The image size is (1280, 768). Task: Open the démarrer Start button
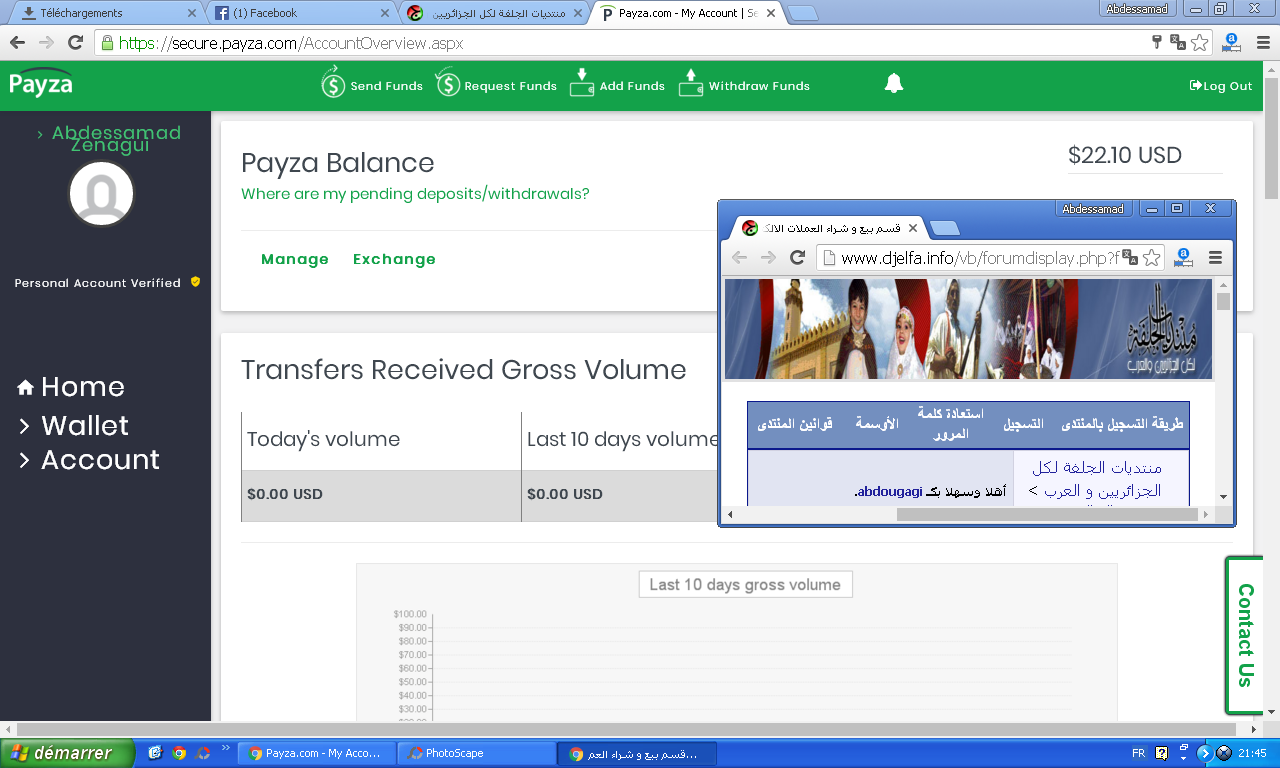point(68,753)
